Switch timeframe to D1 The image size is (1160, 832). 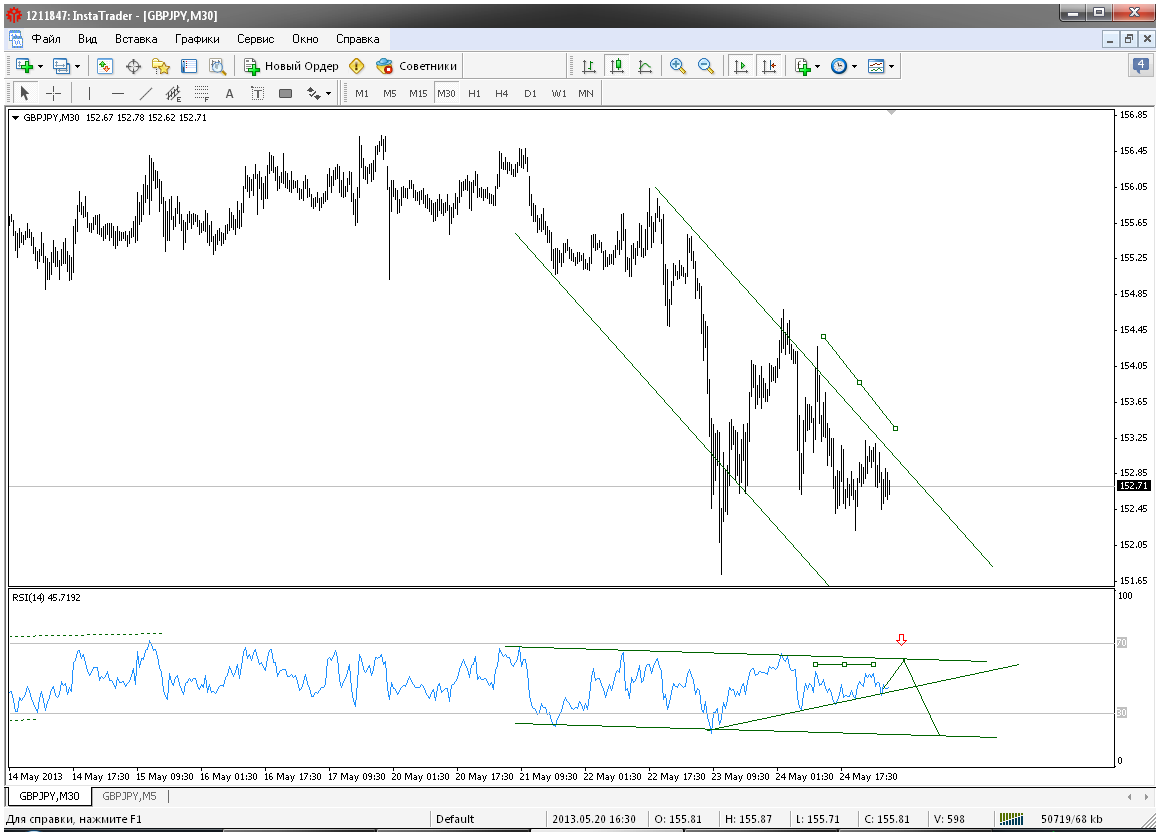coord(530,93)
